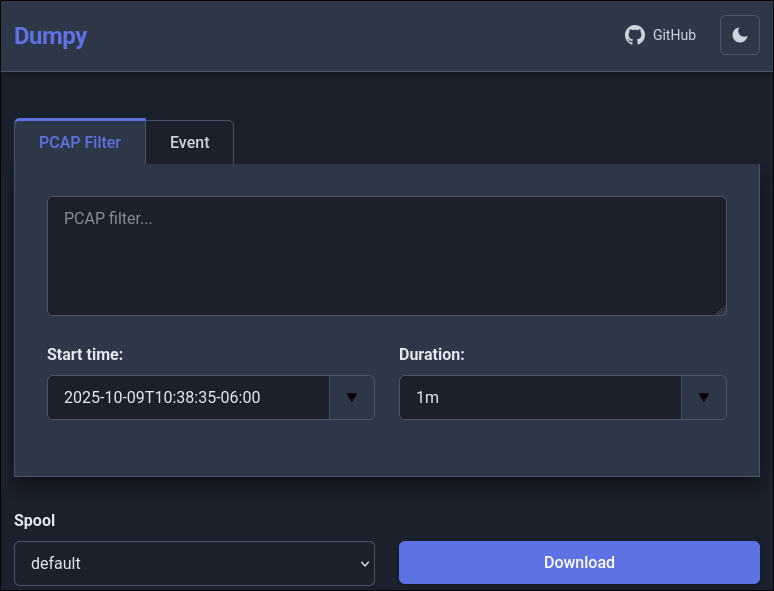
Task: Click the GitHub octocat icon
Action: 635,35
